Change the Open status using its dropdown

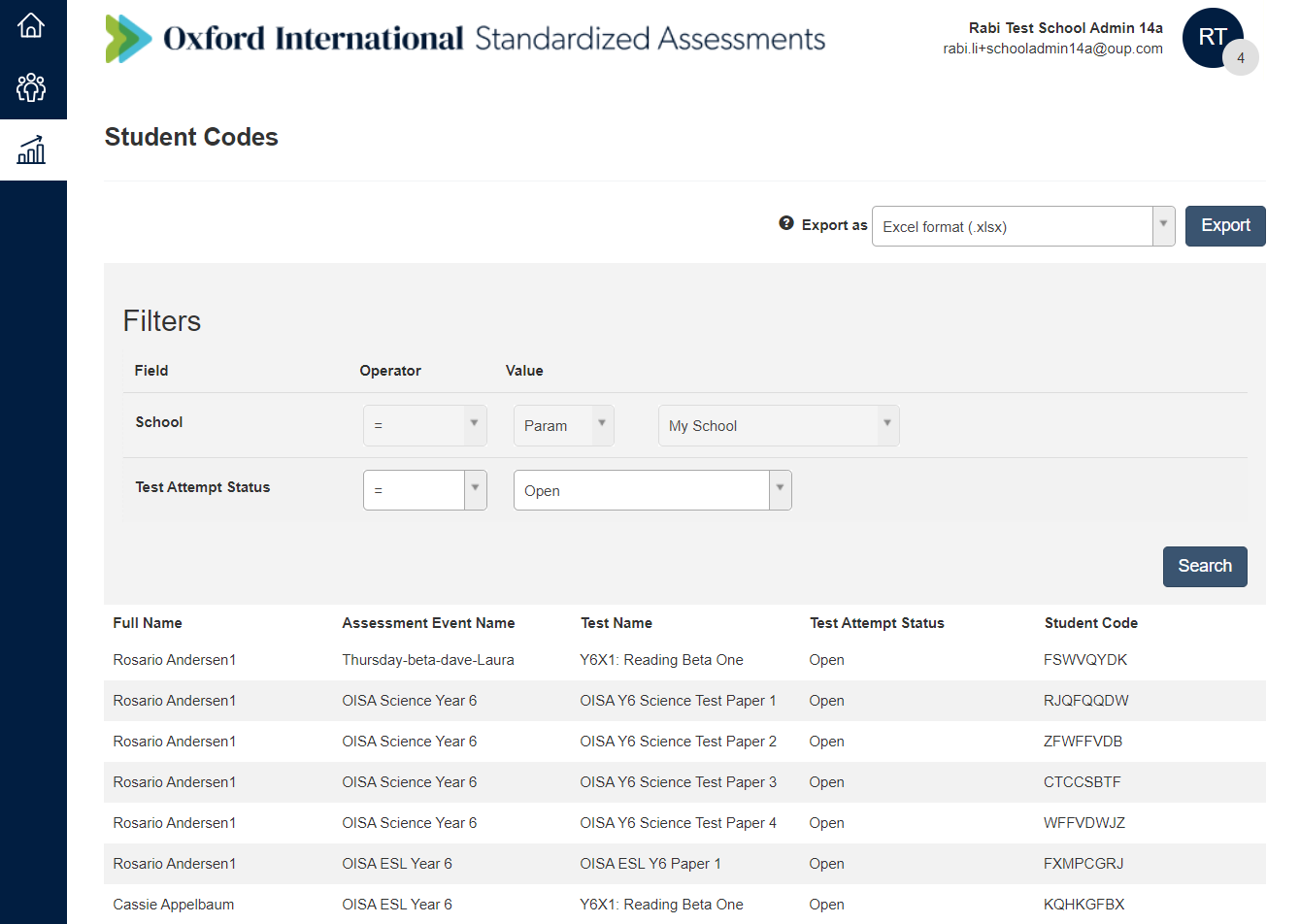click(779, 489)
